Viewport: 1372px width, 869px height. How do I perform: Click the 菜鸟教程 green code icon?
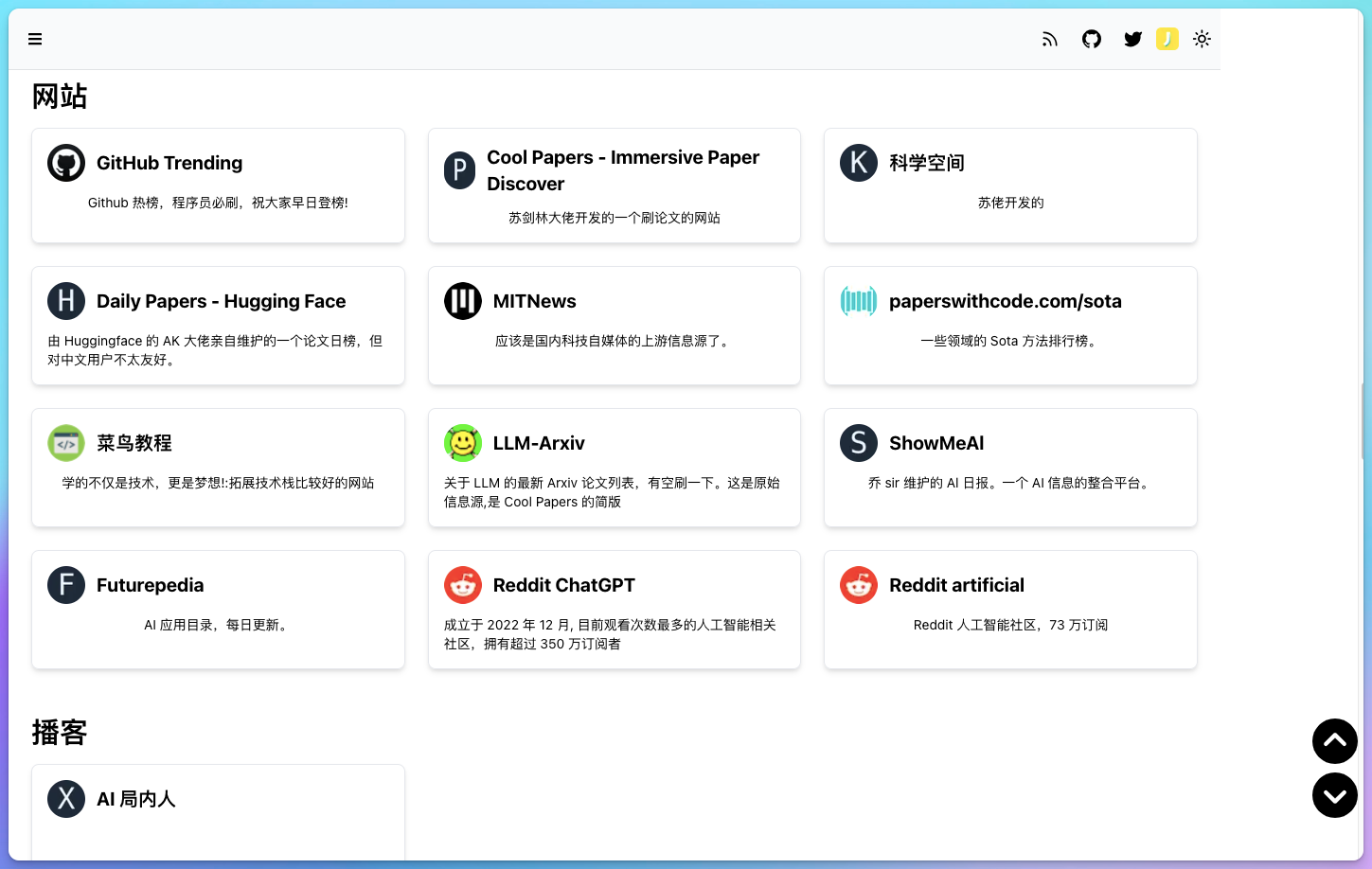[x=66, y=443]
